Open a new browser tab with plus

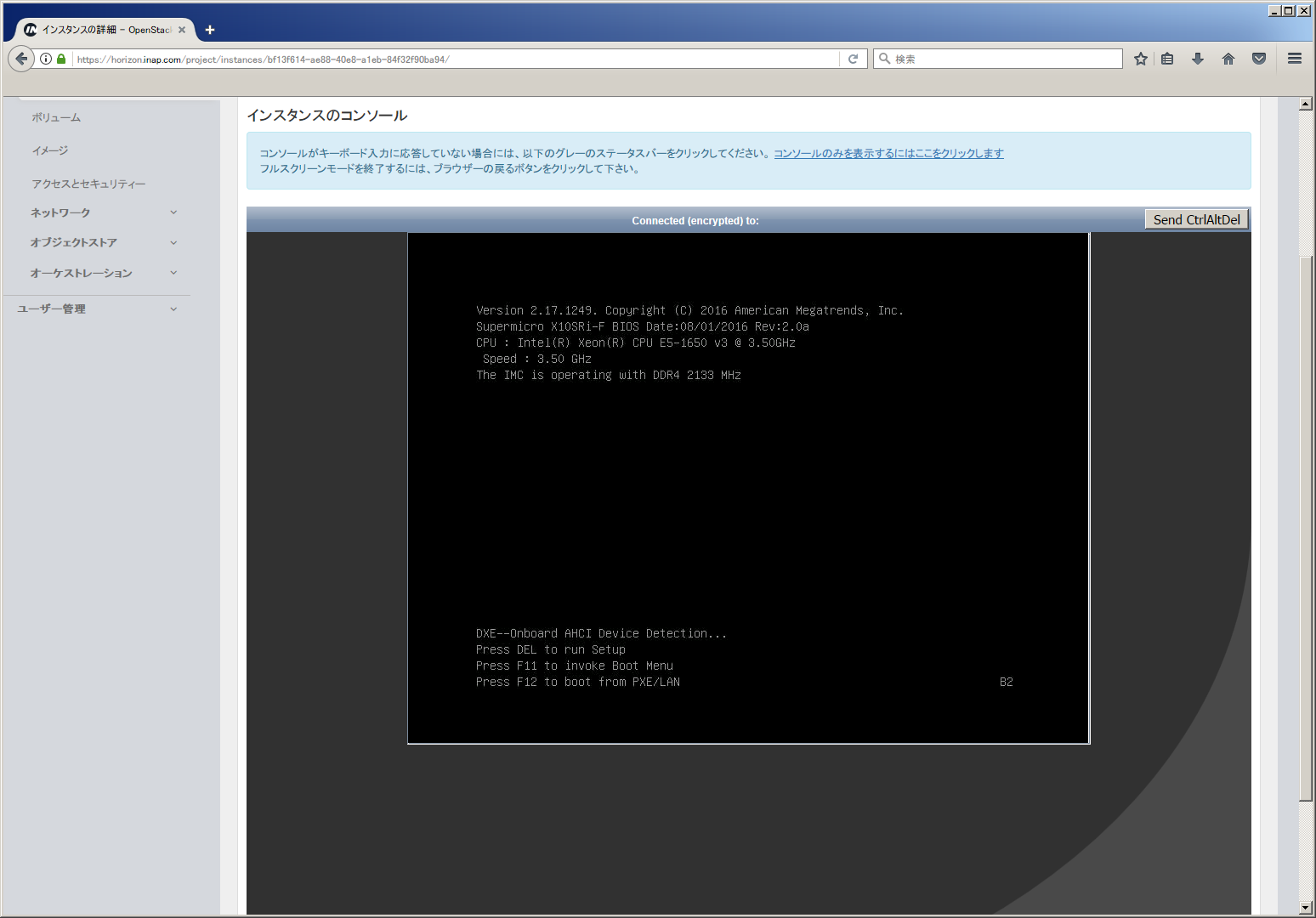(x=210, y=30)
